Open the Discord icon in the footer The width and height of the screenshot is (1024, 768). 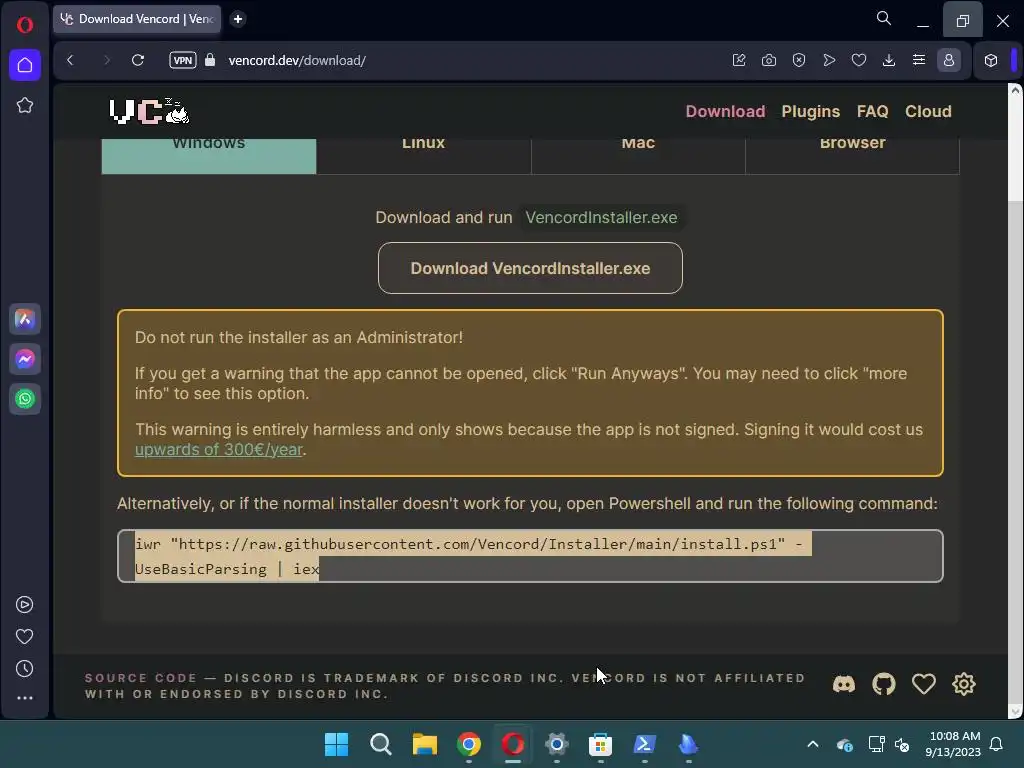coord(844,684)
